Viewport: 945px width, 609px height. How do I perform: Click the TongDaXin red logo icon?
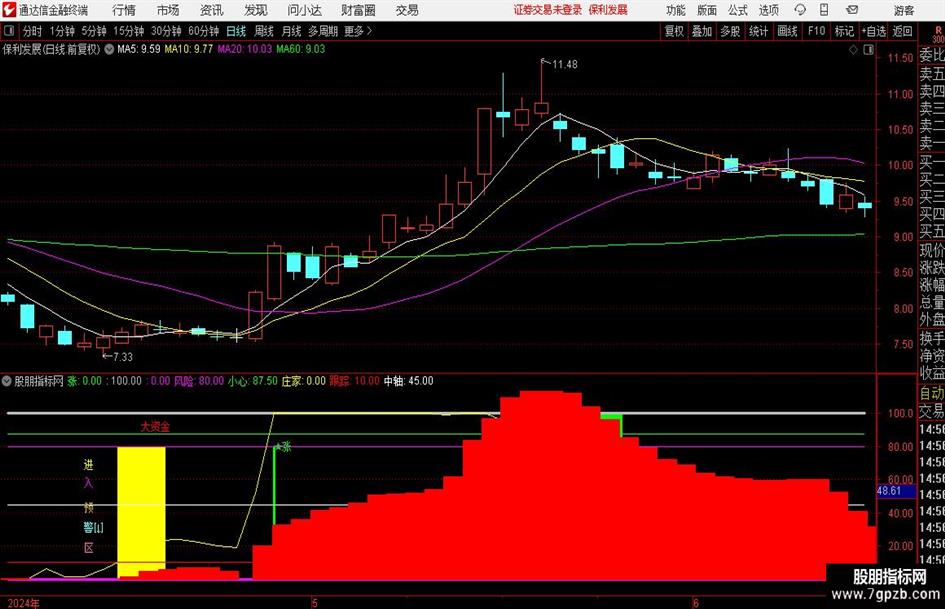click(8, 10)
